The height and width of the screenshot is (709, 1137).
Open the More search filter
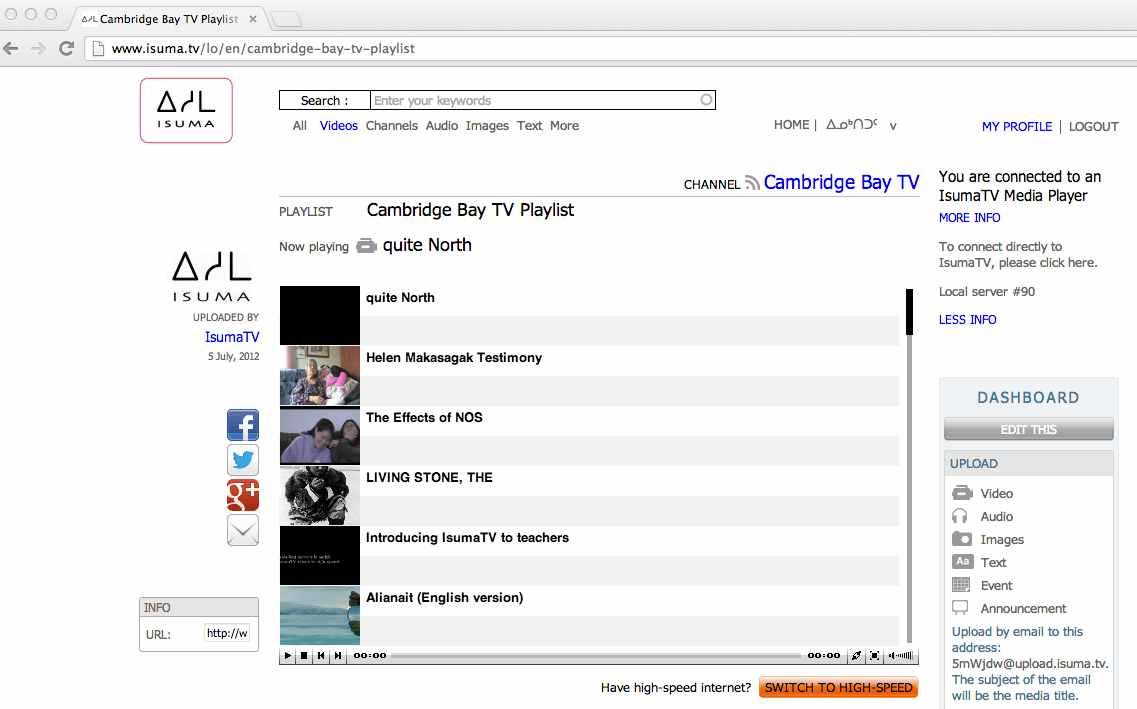564,125
